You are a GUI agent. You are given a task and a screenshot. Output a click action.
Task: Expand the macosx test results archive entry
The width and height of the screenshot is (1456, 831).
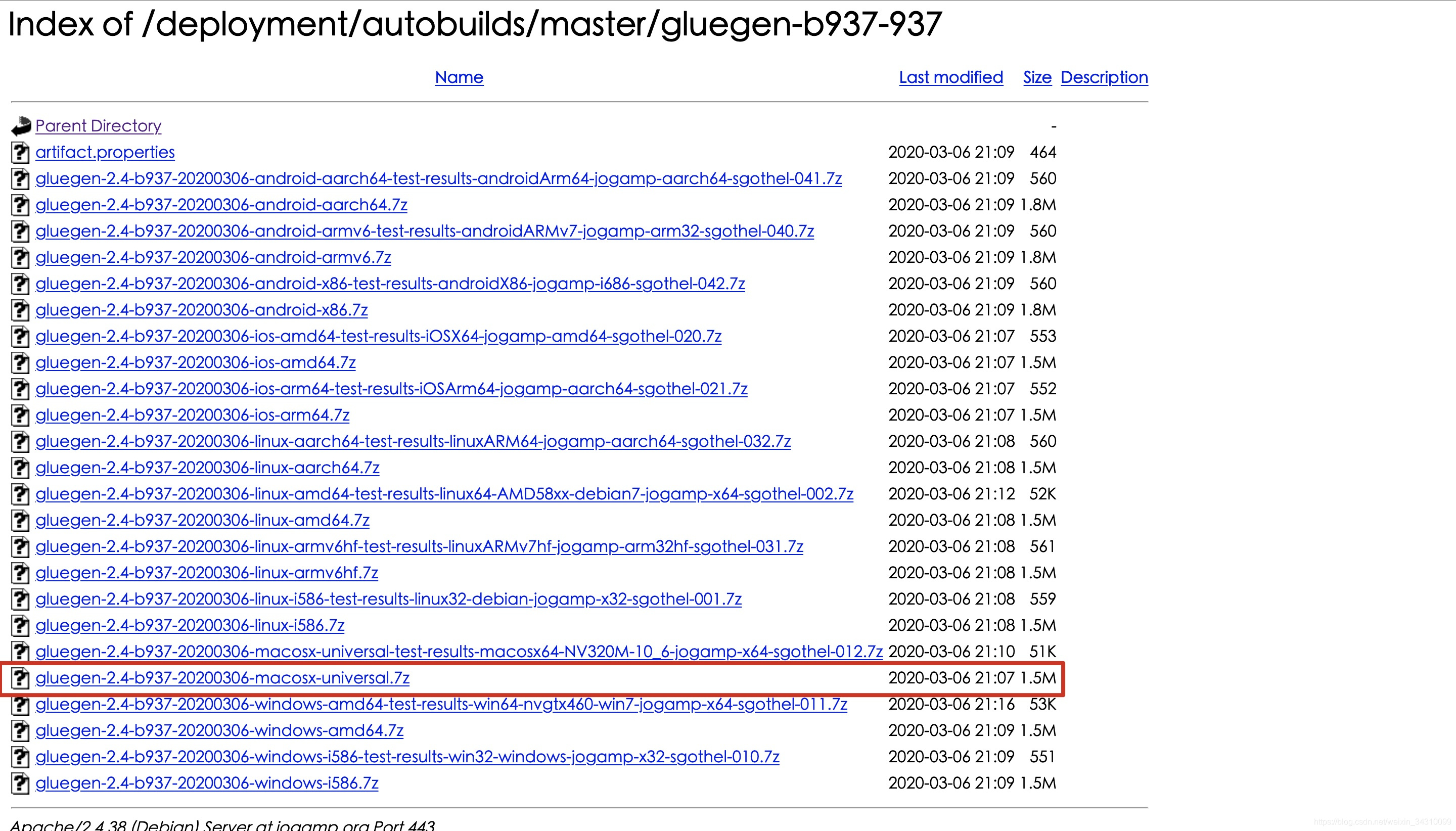tap(457, 652)
